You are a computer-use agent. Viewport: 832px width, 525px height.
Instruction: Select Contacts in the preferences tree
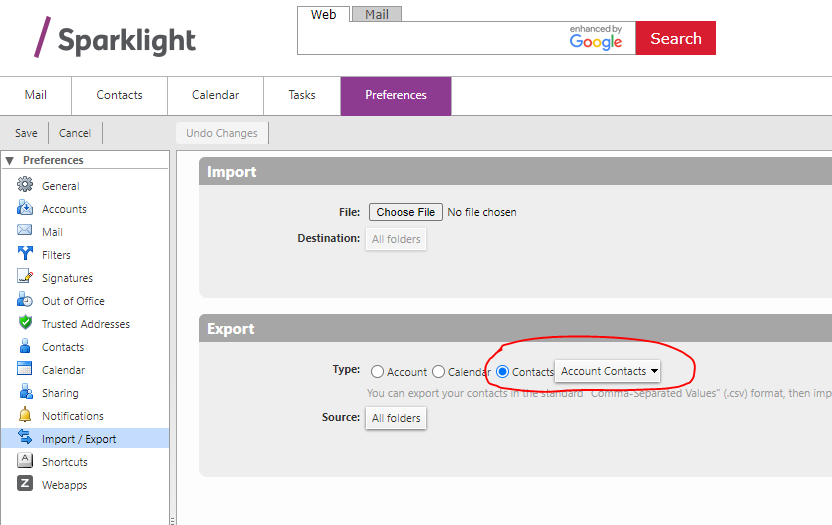(x=85, y=347)
